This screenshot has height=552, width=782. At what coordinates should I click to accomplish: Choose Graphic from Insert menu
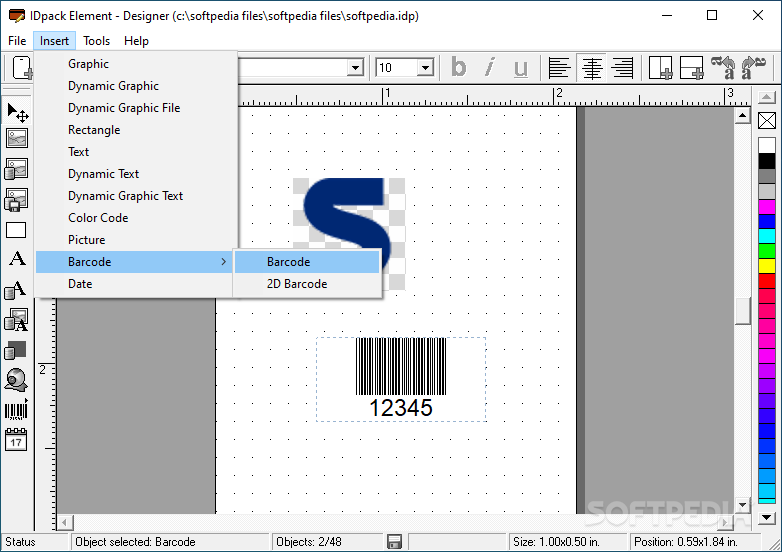tap(134, 64)
